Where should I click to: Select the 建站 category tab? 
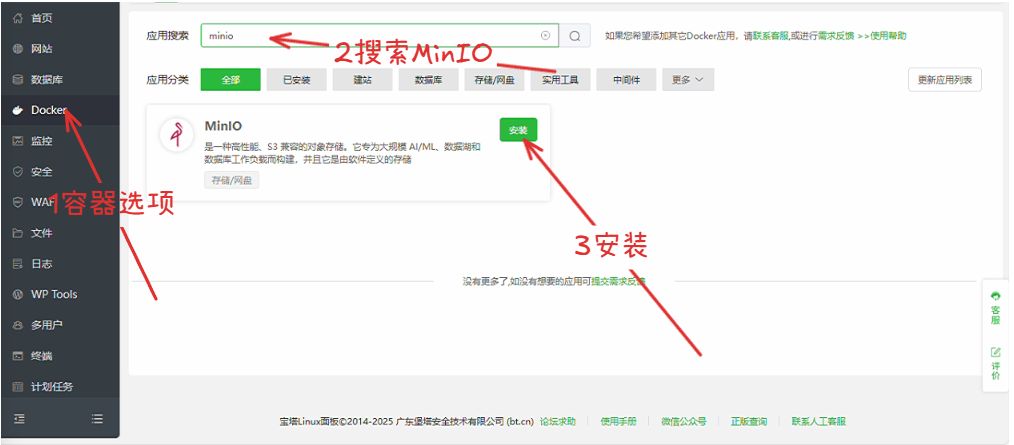(362, 80)
